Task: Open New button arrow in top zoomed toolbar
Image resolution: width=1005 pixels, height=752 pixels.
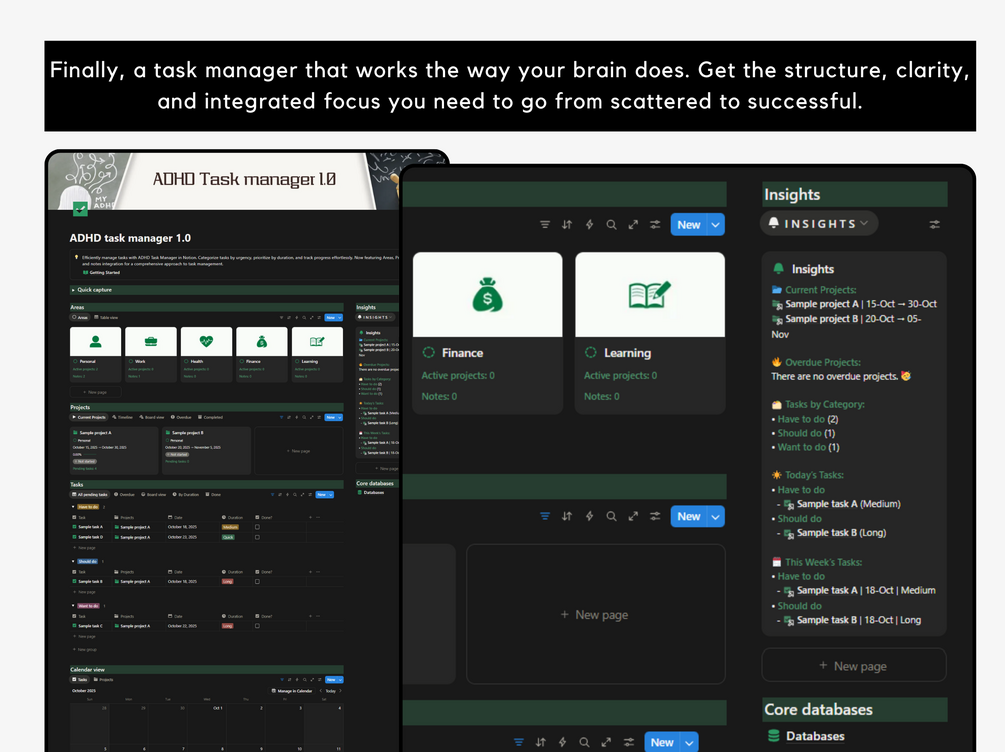Action: pos(715,224)
